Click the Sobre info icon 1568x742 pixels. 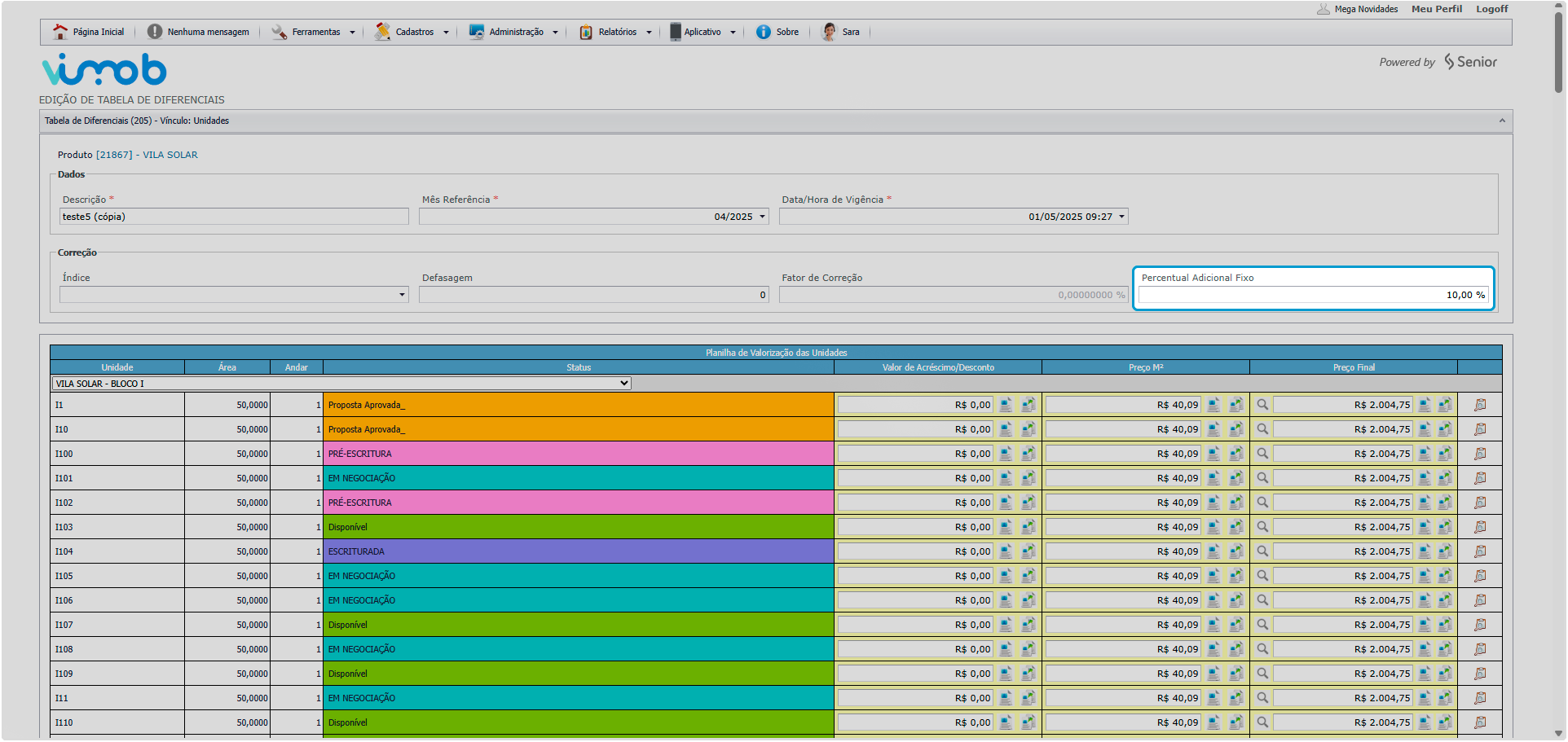click(x=763, y=32)
